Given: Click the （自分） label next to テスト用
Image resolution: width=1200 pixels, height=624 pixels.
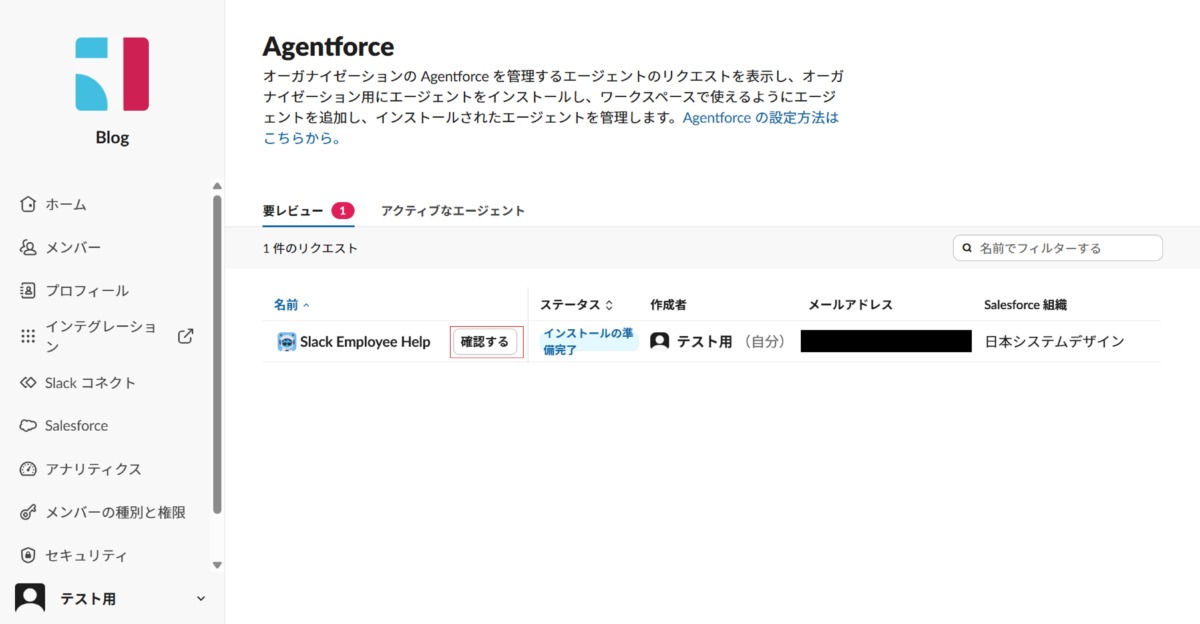Looking at the screenshot, I should click(x=764, y=342).
